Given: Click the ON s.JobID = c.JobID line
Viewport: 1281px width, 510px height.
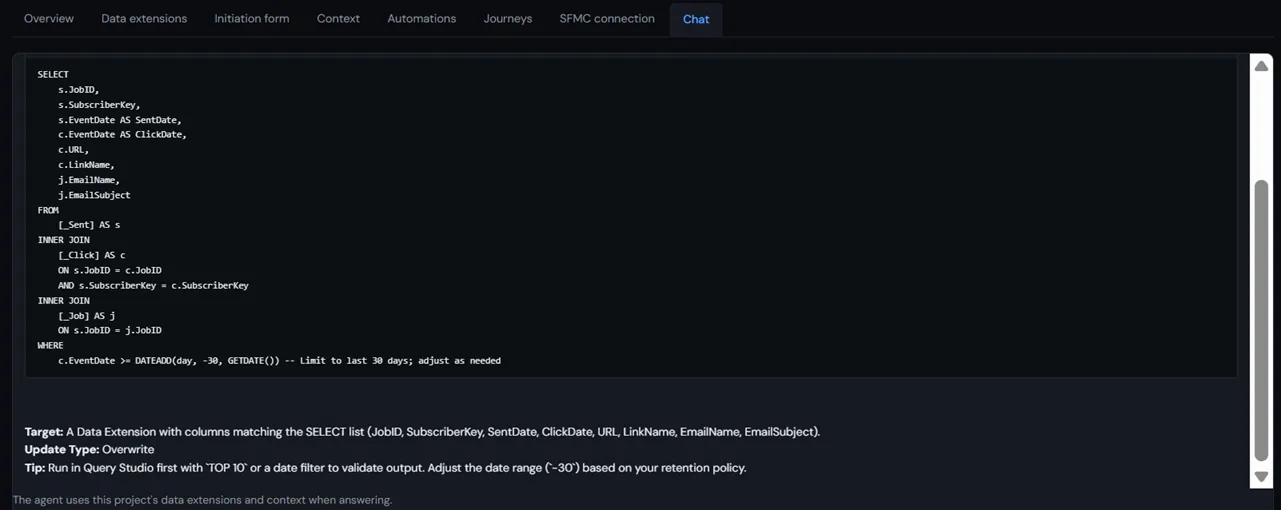Looking at the screenshot, I should pos(110,270).
